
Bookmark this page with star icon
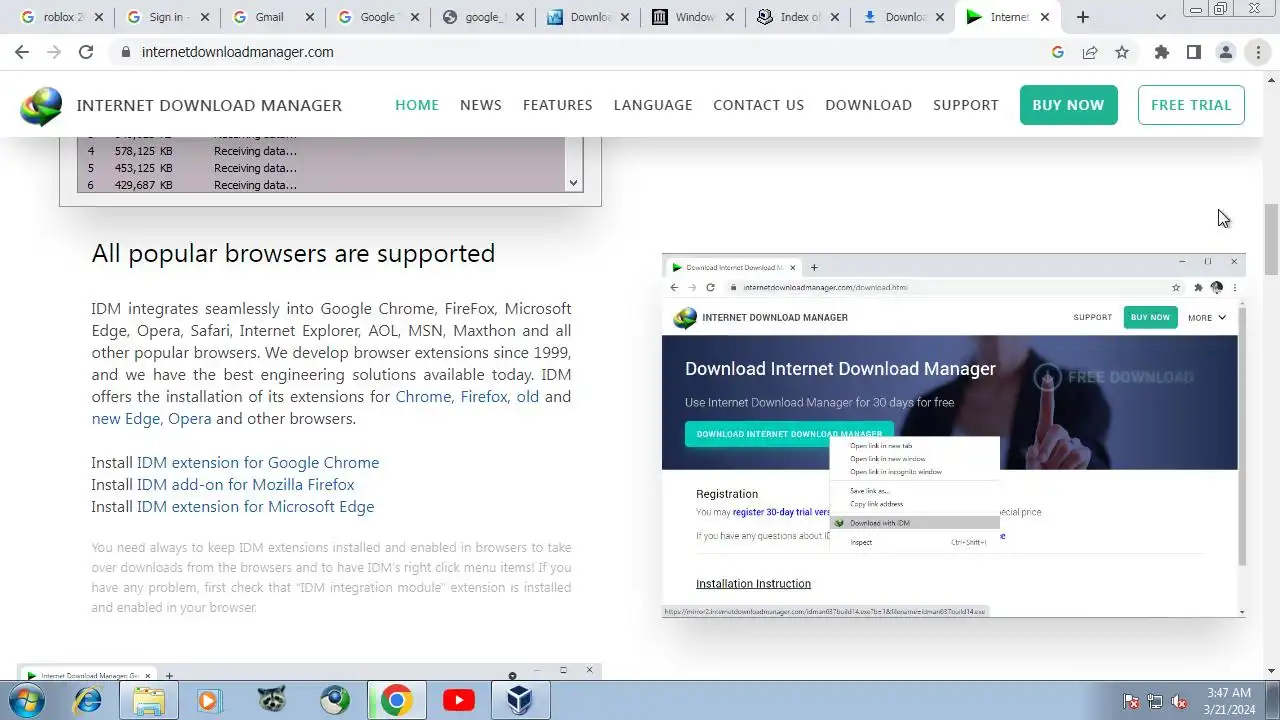click(1122, 52)
